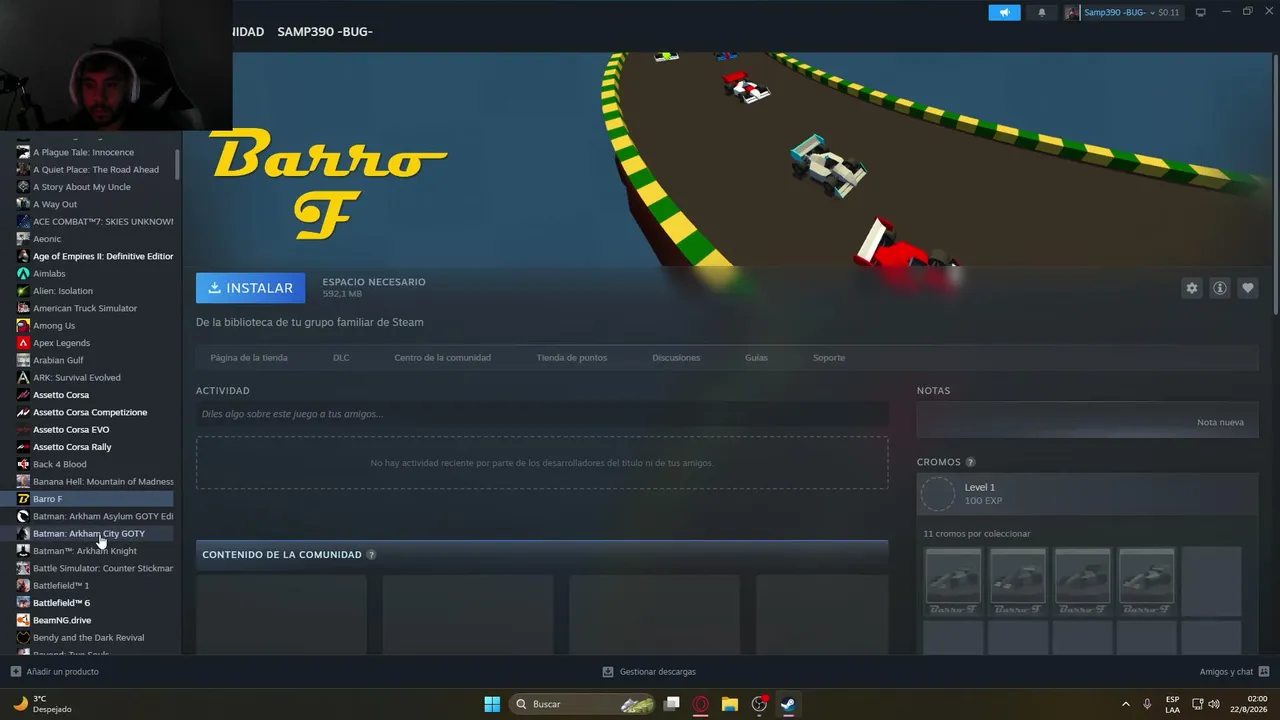Go to Página de la tienda tab
The image size is (1280, 720).
click(249, 358)
